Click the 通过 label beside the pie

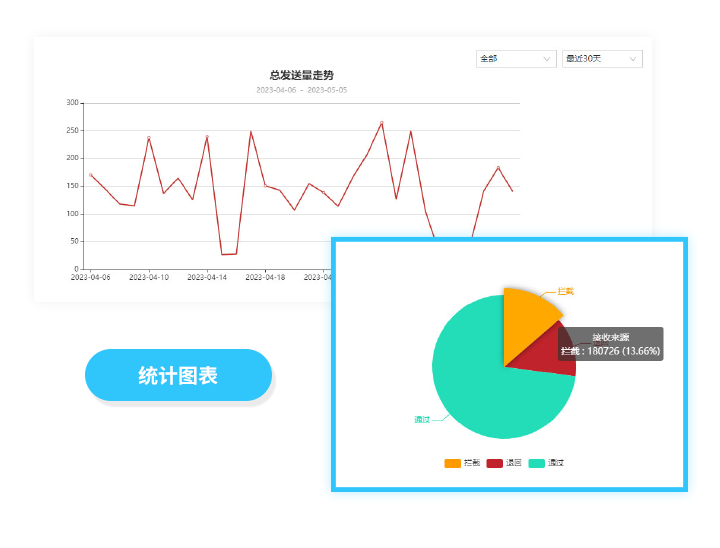[422, 419]
